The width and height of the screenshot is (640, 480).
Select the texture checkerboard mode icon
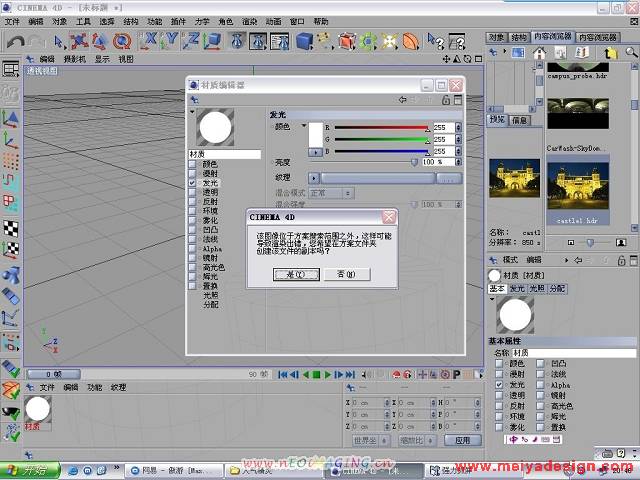(11, 228)
